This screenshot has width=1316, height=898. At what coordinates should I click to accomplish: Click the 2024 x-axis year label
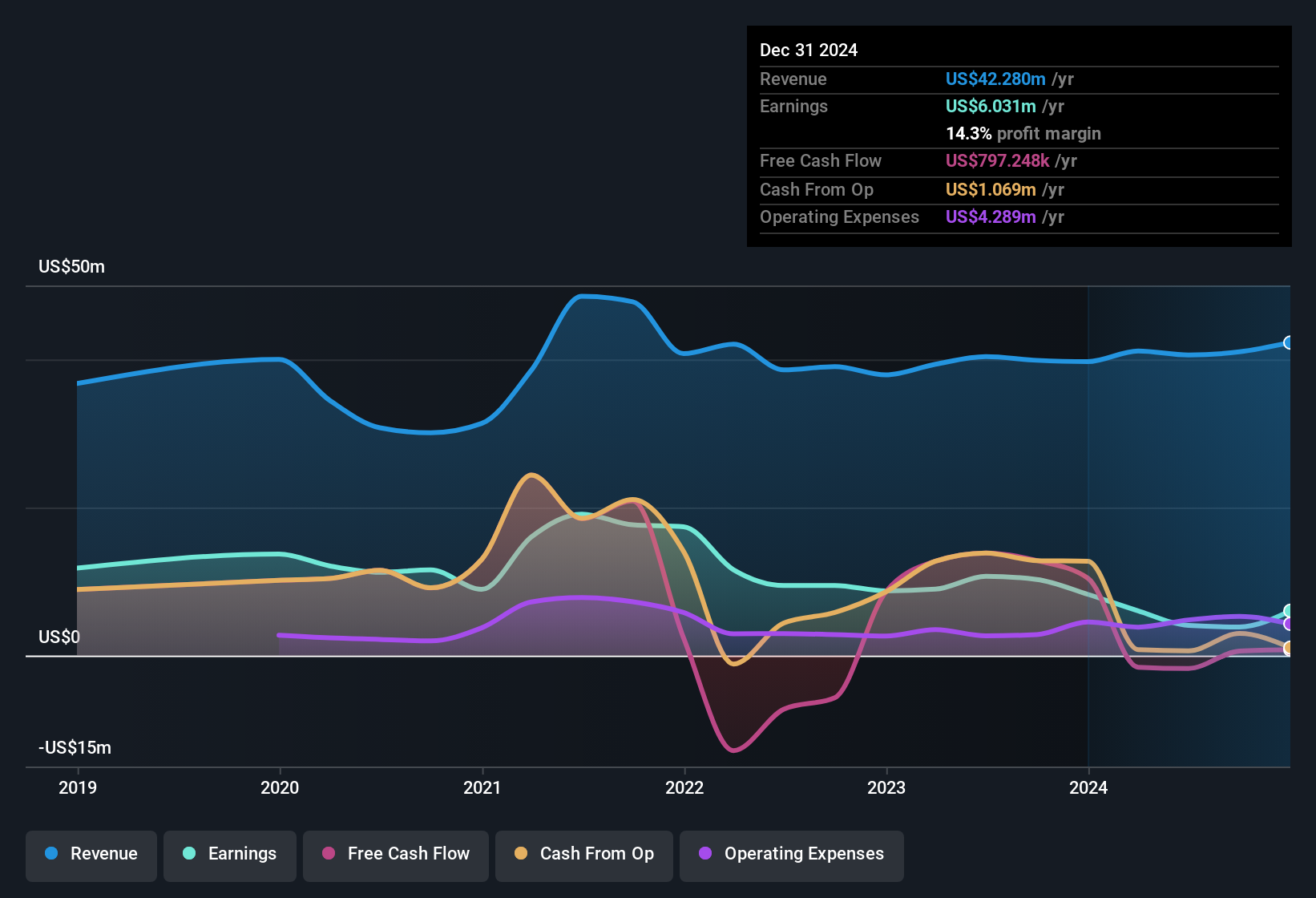point(1088,788)
